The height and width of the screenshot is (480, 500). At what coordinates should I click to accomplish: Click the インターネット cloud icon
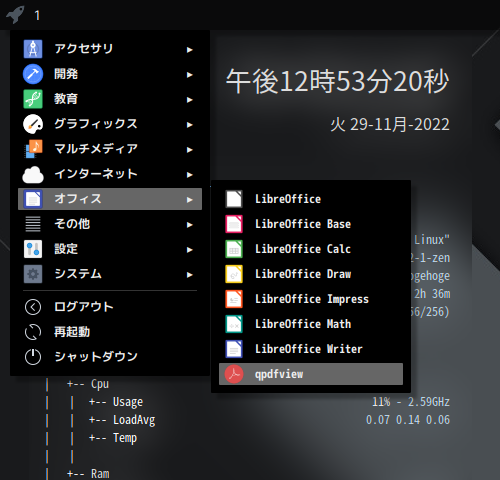pyautogui.click(x=33, y=174)
